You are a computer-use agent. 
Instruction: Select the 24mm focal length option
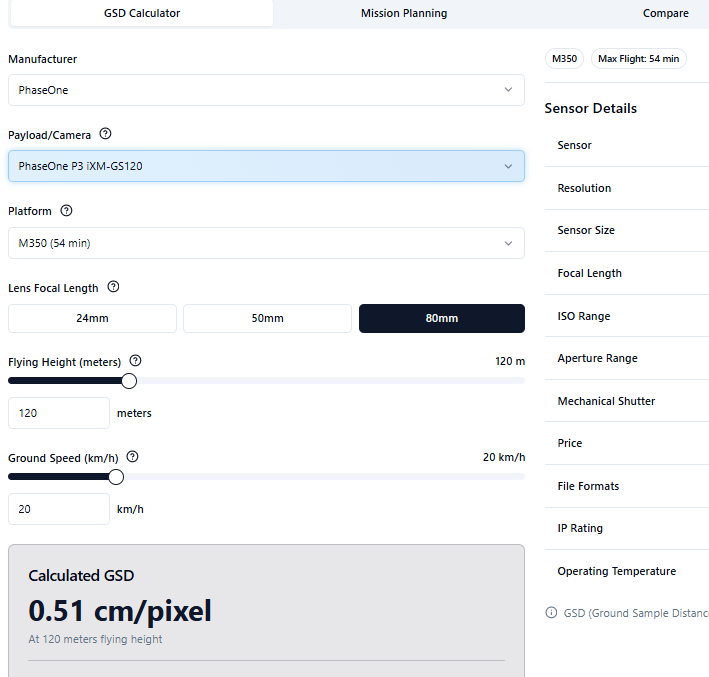coord(92,318)
